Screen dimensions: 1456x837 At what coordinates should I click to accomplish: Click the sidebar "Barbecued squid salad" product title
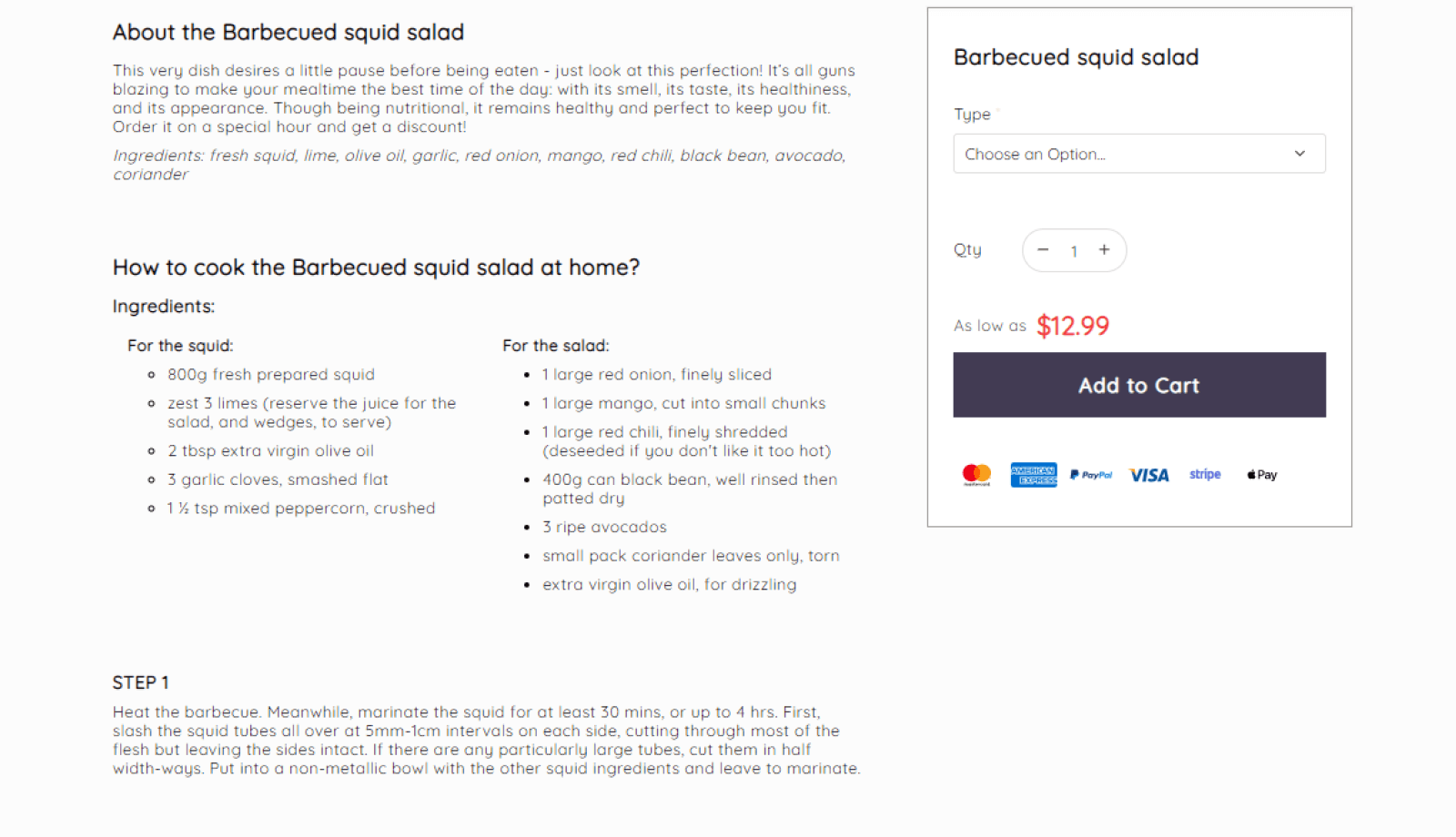coord(1076,57)
